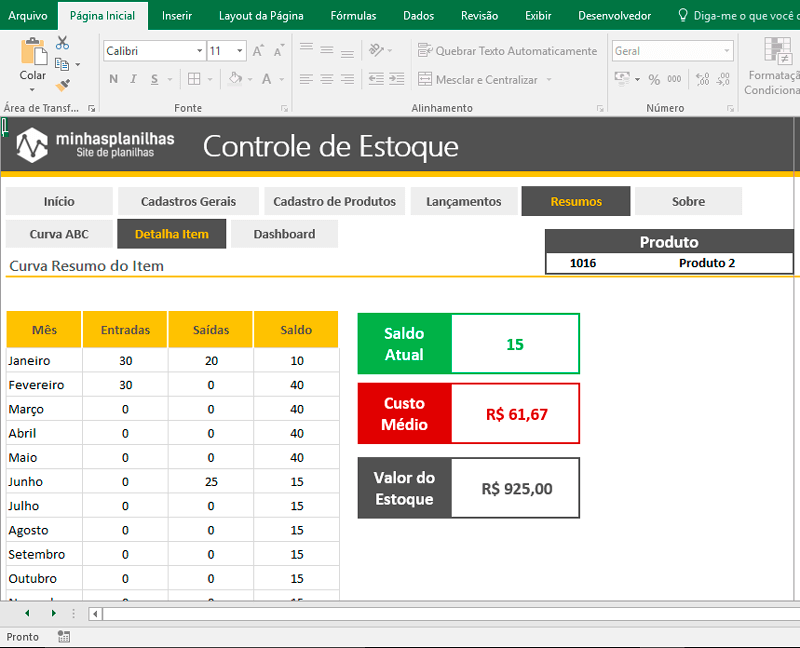Expand the border style dropdown arrow
This screenshot has height=648, width=800.
click(x=209, y=78)
